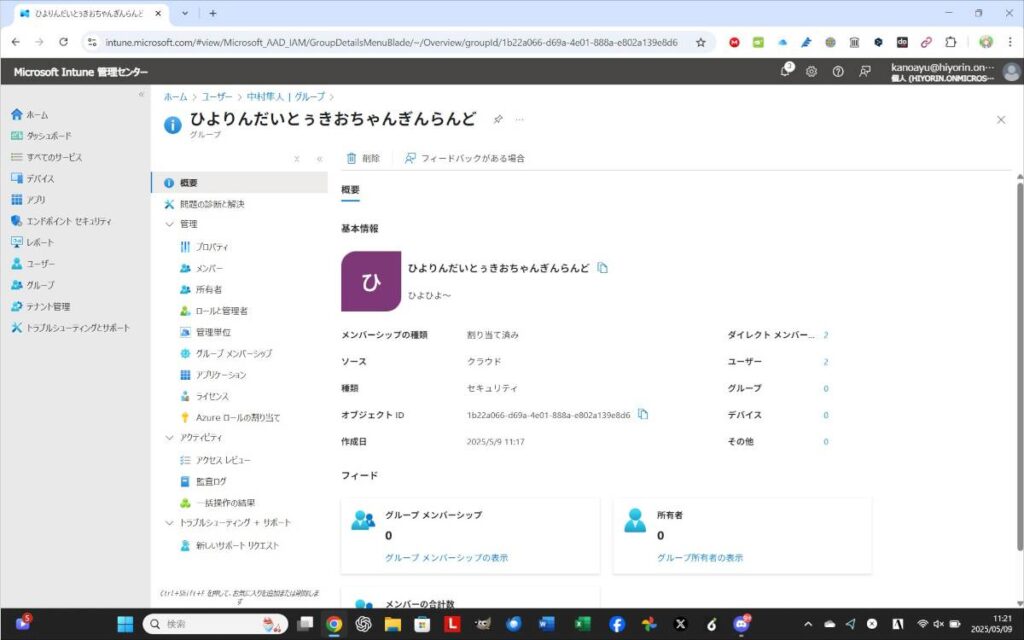Screen dimensions: 1024x640
Task: Show hidden system tray icons
Action: pos(808,624)
